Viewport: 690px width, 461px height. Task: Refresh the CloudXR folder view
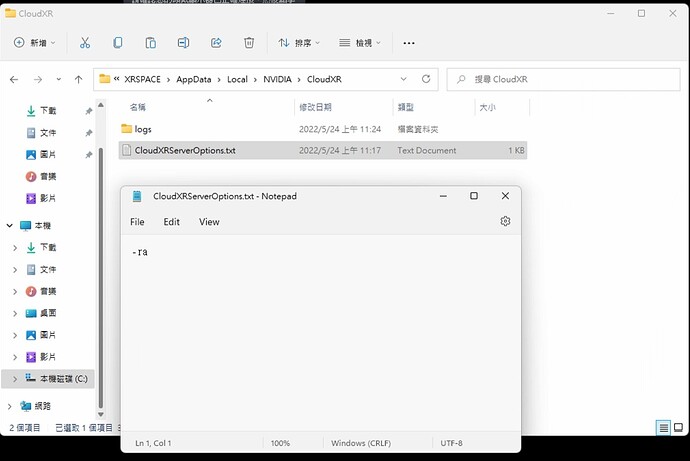(x=426, y=79)
